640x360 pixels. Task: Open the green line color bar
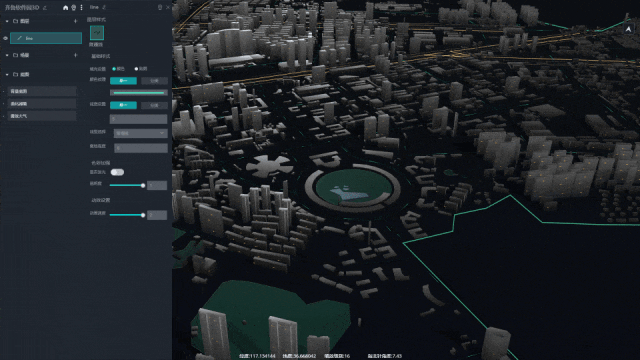[139, 93]
